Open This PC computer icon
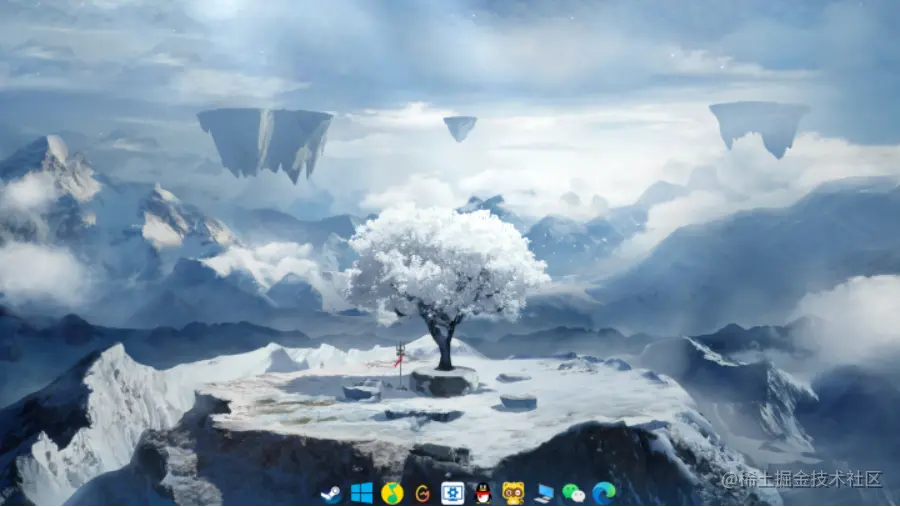 (544, 493)
